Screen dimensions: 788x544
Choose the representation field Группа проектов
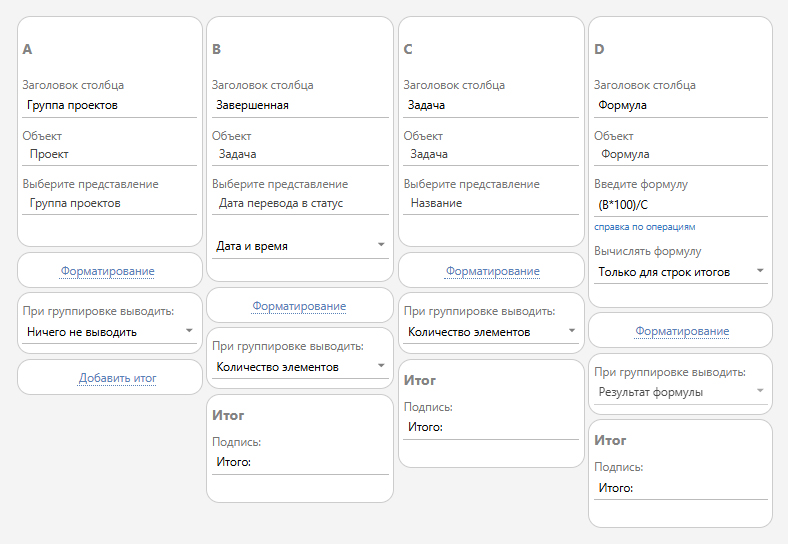tap(110, 204)
